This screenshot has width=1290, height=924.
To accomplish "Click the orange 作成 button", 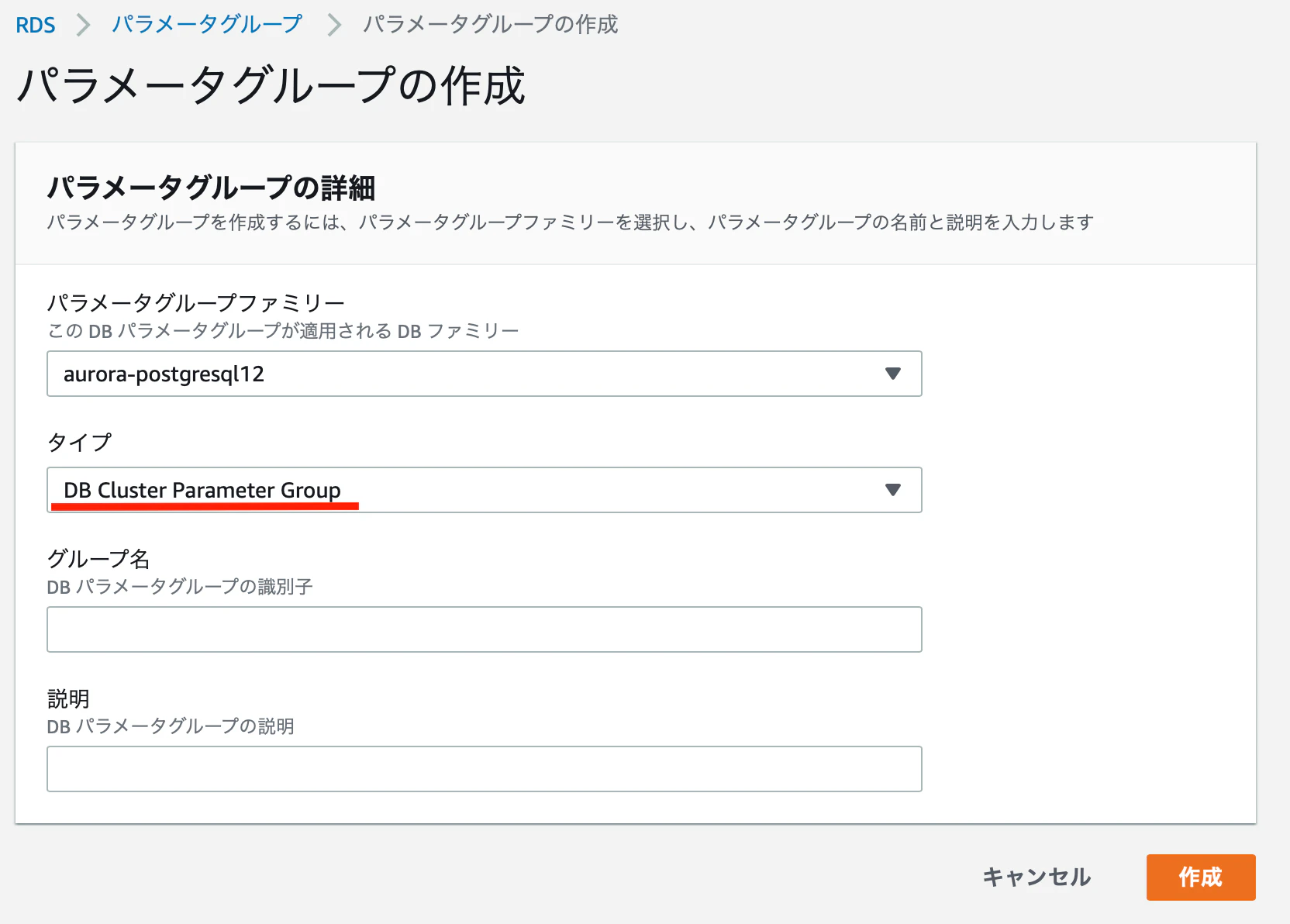I will (1201, 877).
